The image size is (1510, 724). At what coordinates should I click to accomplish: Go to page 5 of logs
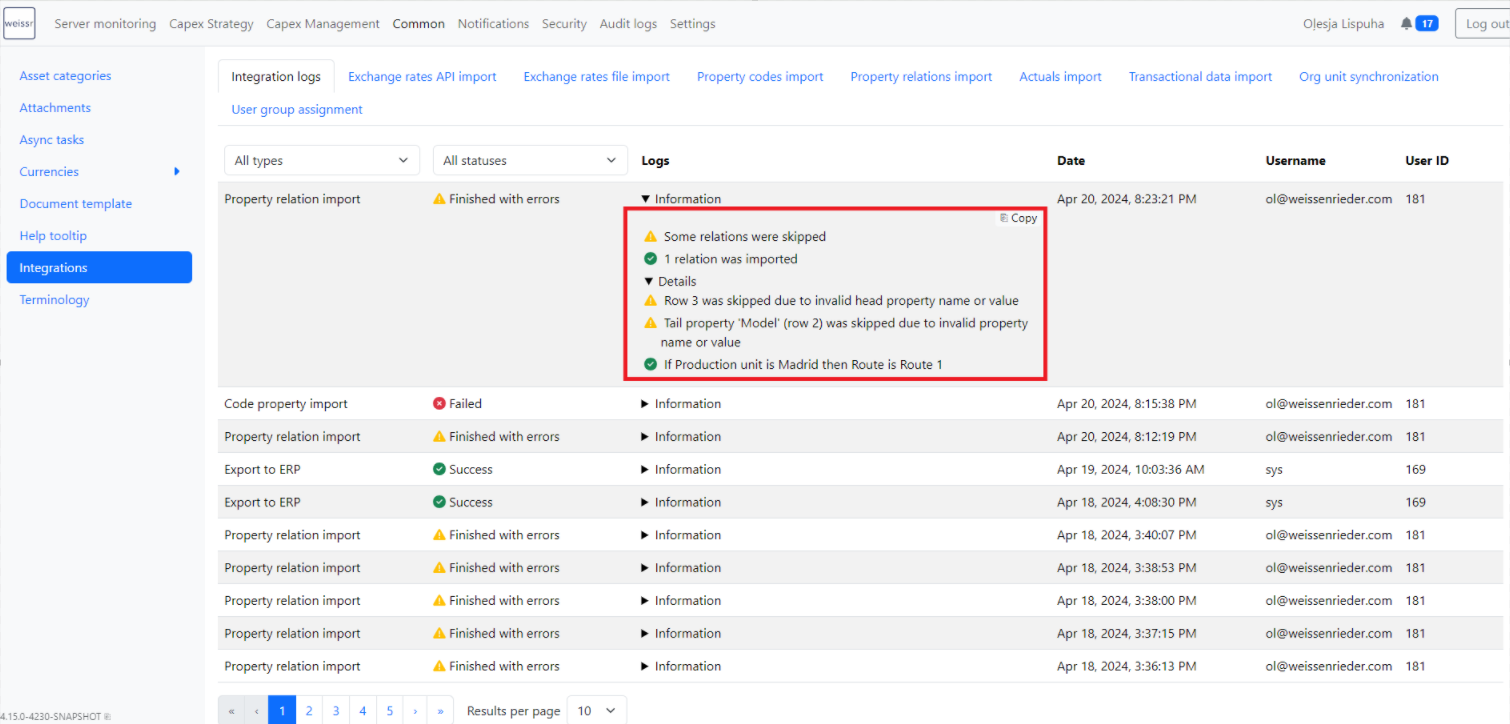[390, 711]
